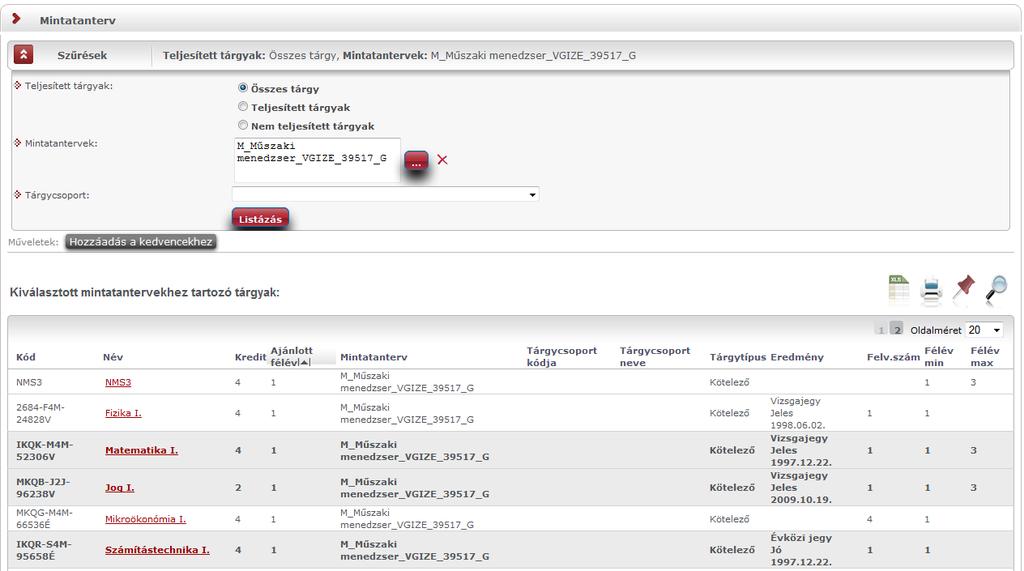Screen dimensions: 1024x571
Task: Click 'Hozzáadás a kedvencekhez' button
Action: point(140,242)
